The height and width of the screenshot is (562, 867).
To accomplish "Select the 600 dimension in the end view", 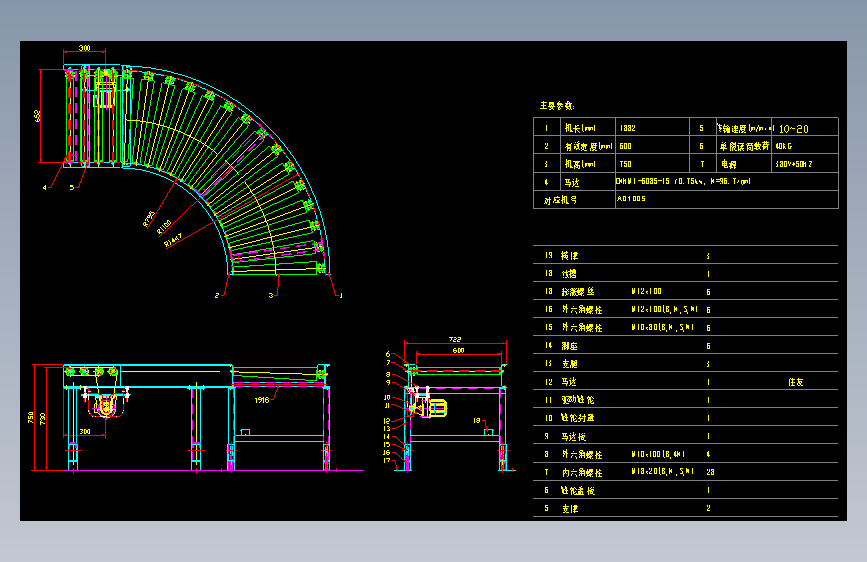I will pos(458,350).
